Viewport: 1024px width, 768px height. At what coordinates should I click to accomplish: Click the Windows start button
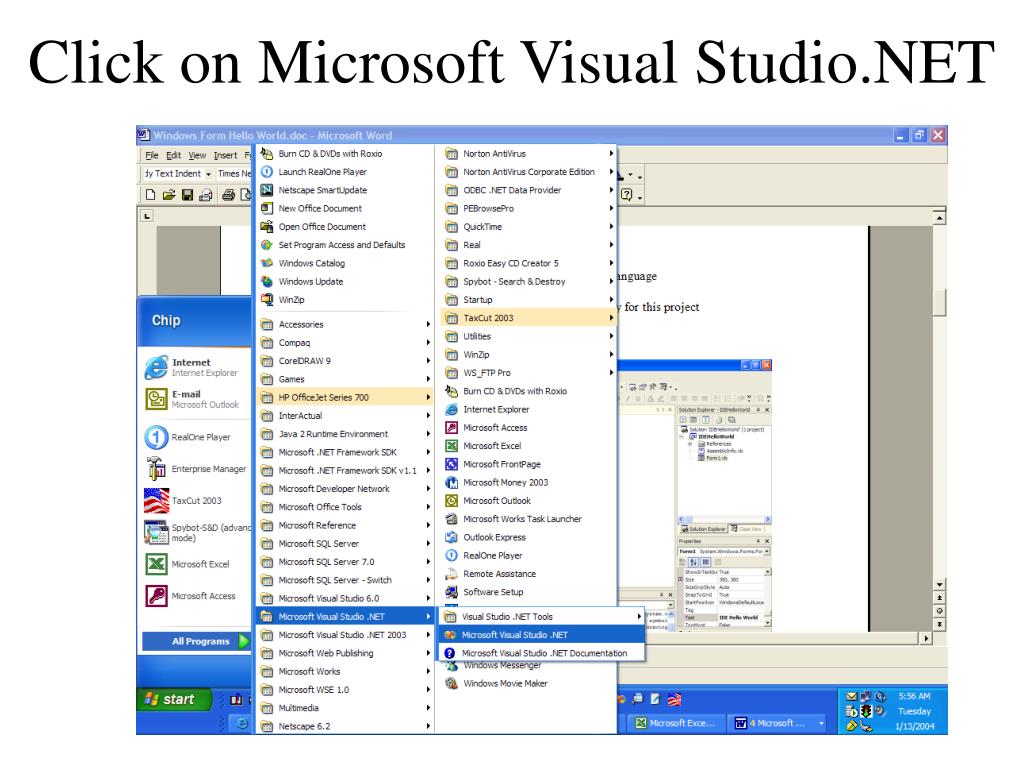pyautogui.click(x=174, y=699)
